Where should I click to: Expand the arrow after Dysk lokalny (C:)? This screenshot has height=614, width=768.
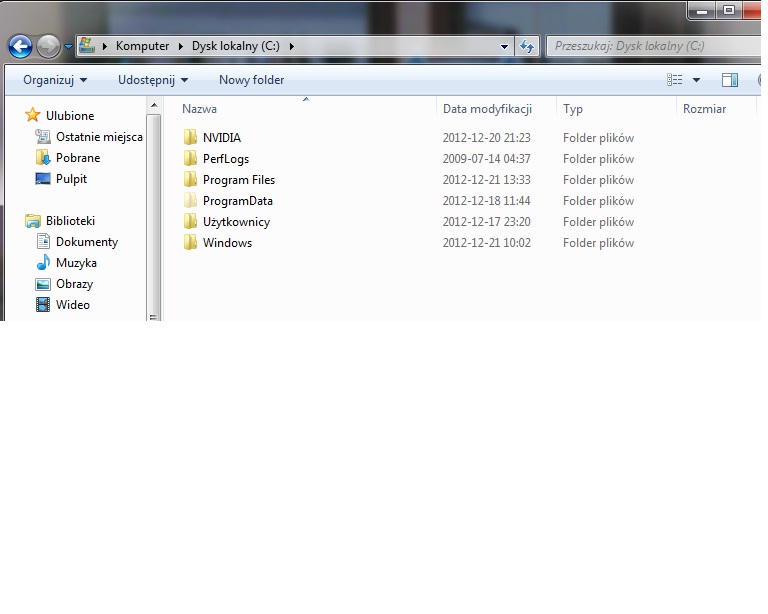coord(292,47)
